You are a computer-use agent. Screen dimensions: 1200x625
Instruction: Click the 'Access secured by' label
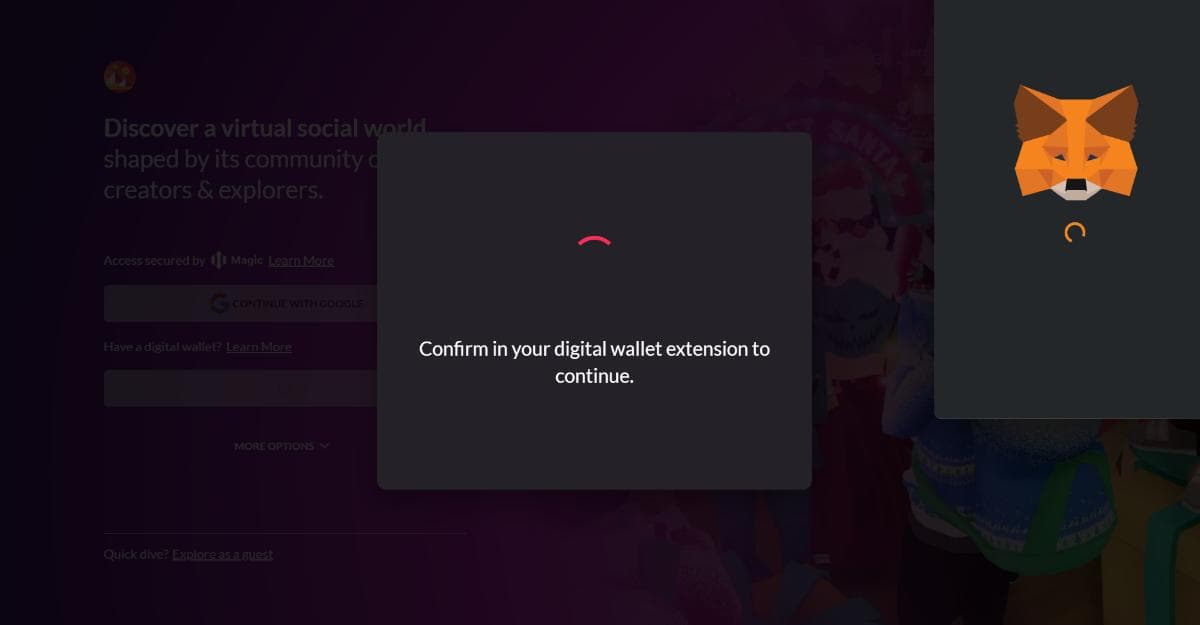pos(154,260)
